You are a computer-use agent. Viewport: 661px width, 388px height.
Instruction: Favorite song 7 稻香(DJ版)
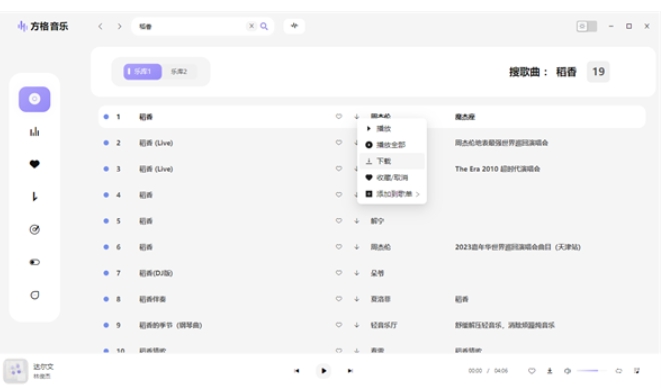339,273
